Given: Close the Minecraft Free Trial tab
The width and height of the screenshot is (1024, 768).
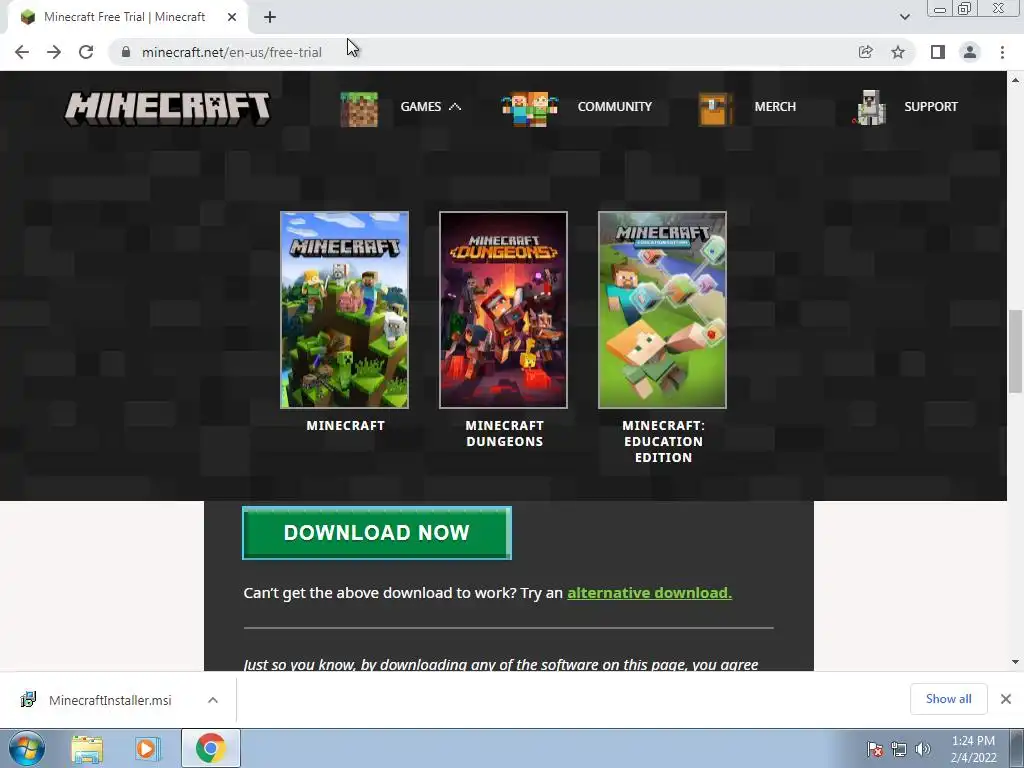Looking at the screenshot, I should pos(232,17).
